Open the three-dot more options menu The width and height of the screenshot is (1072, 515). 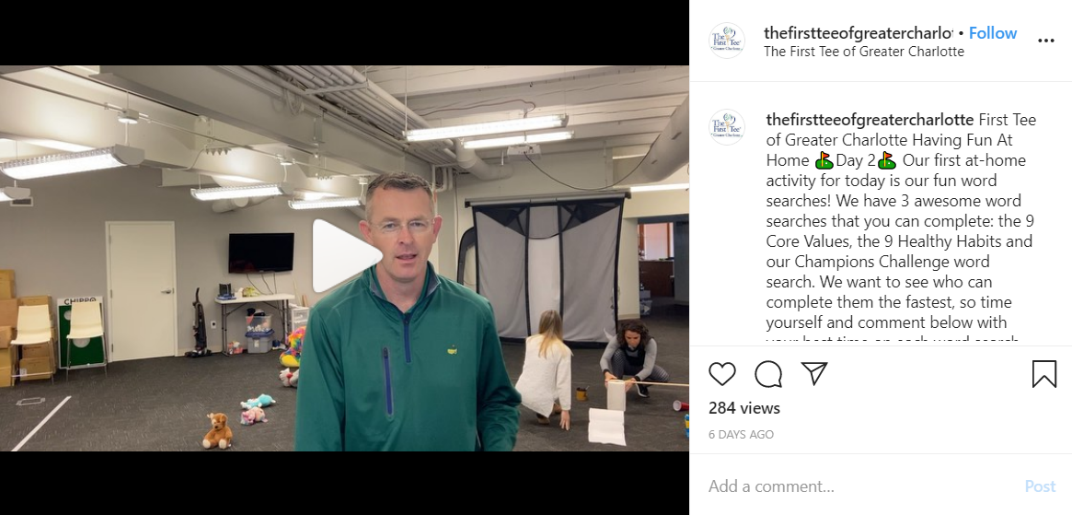coord(1046,41)
